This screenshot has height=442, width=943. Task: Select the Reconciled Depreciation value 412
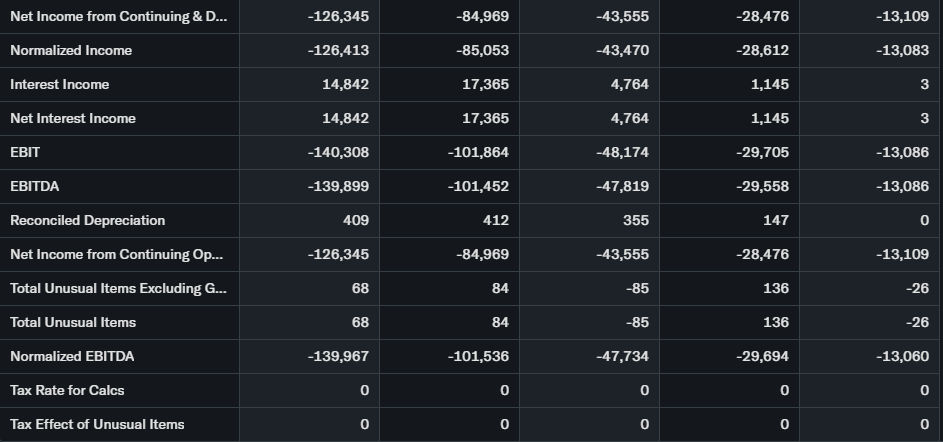click(496, 220)
